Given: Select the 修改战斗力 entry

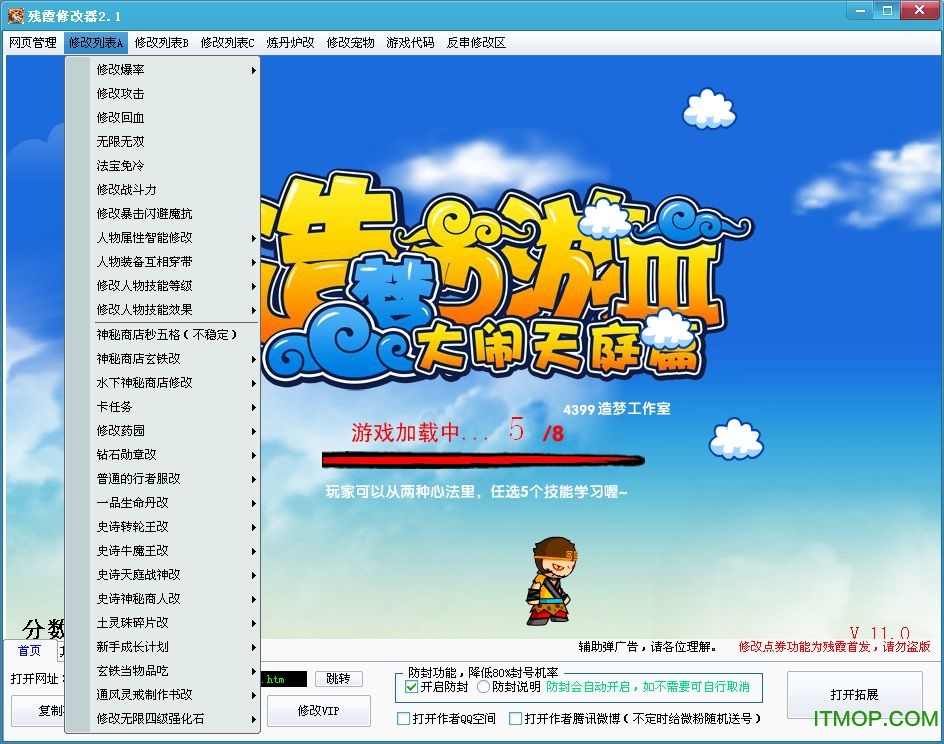Looking at the screenshot, I should pyautogui.click(x=163, y=190).
